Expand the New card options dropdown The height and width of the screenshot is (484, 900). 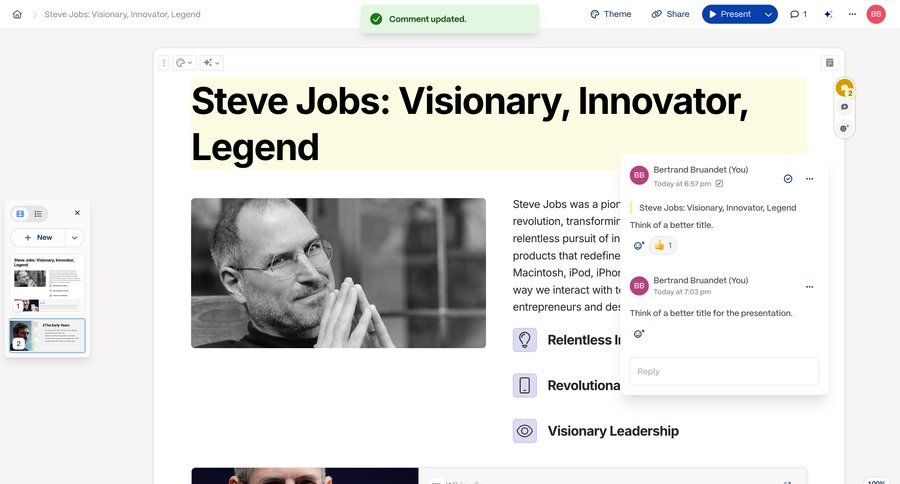click(x=74, y=237)
